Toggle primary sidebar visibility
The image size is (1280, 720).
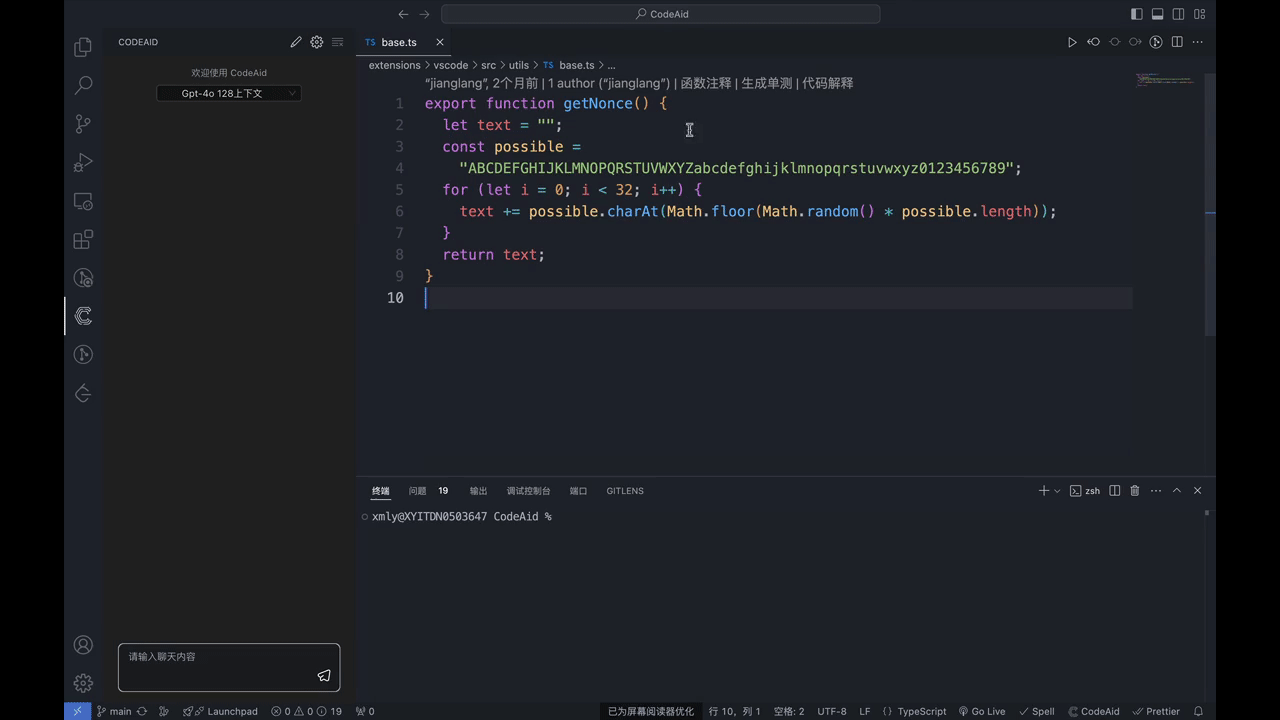[1136, 14]
